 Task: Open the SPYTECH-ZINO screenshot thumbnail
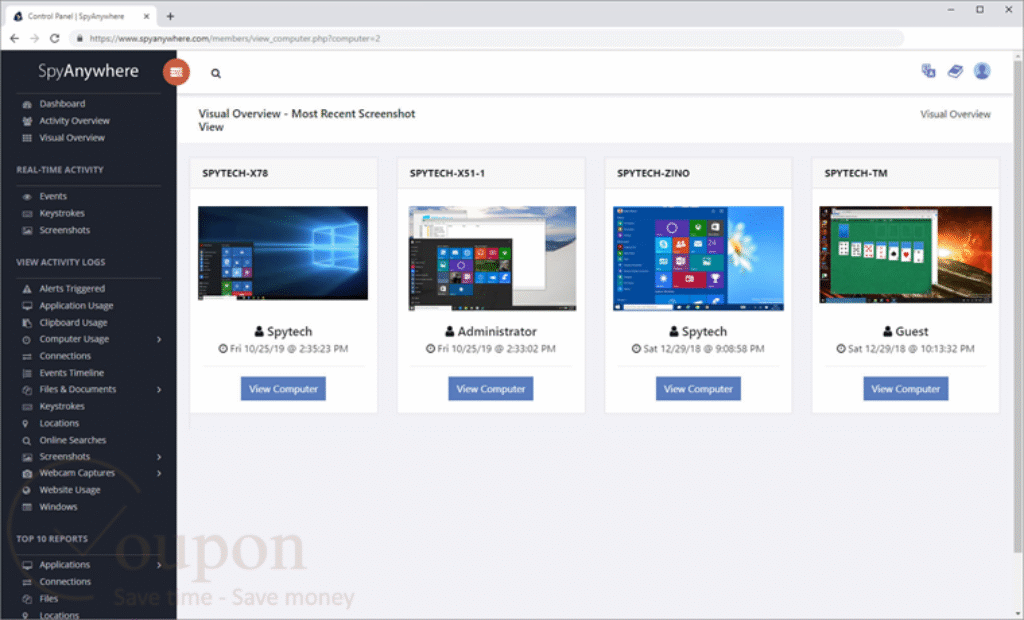click(698, 259)
